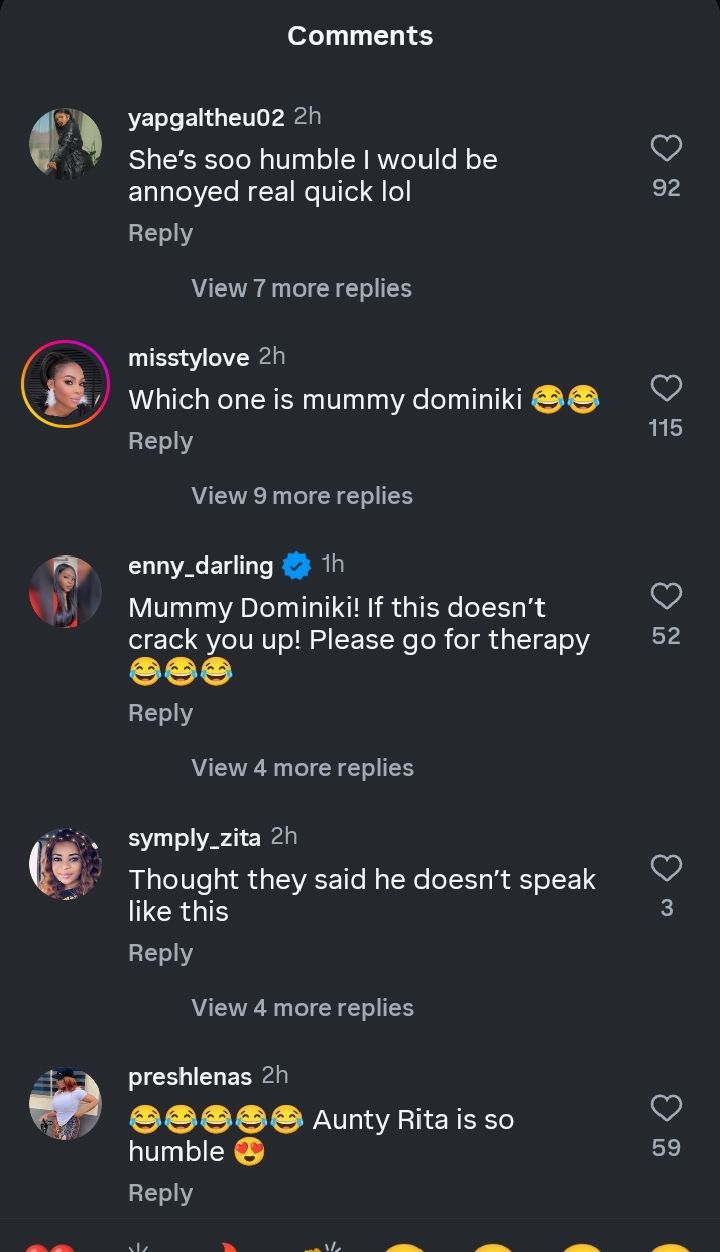Expand 'View 7 more replies'
This screenshot has width=720, height=1252.
click(301, 289)
